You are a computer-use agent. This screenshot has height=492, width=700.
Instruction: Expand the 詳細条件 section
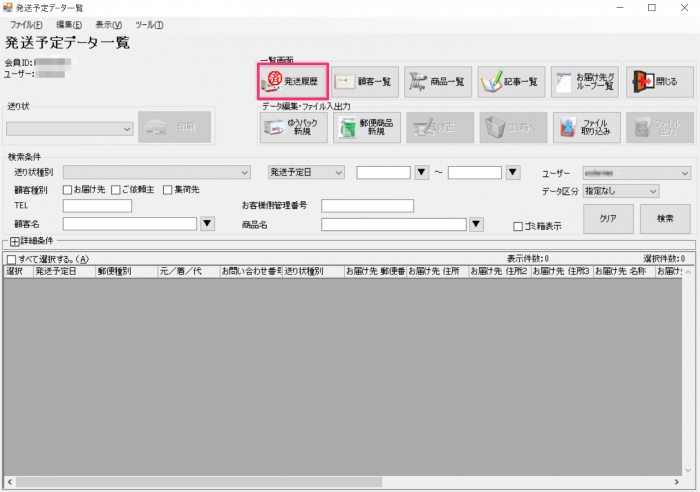pyautogui.click(x=14, y=242)
